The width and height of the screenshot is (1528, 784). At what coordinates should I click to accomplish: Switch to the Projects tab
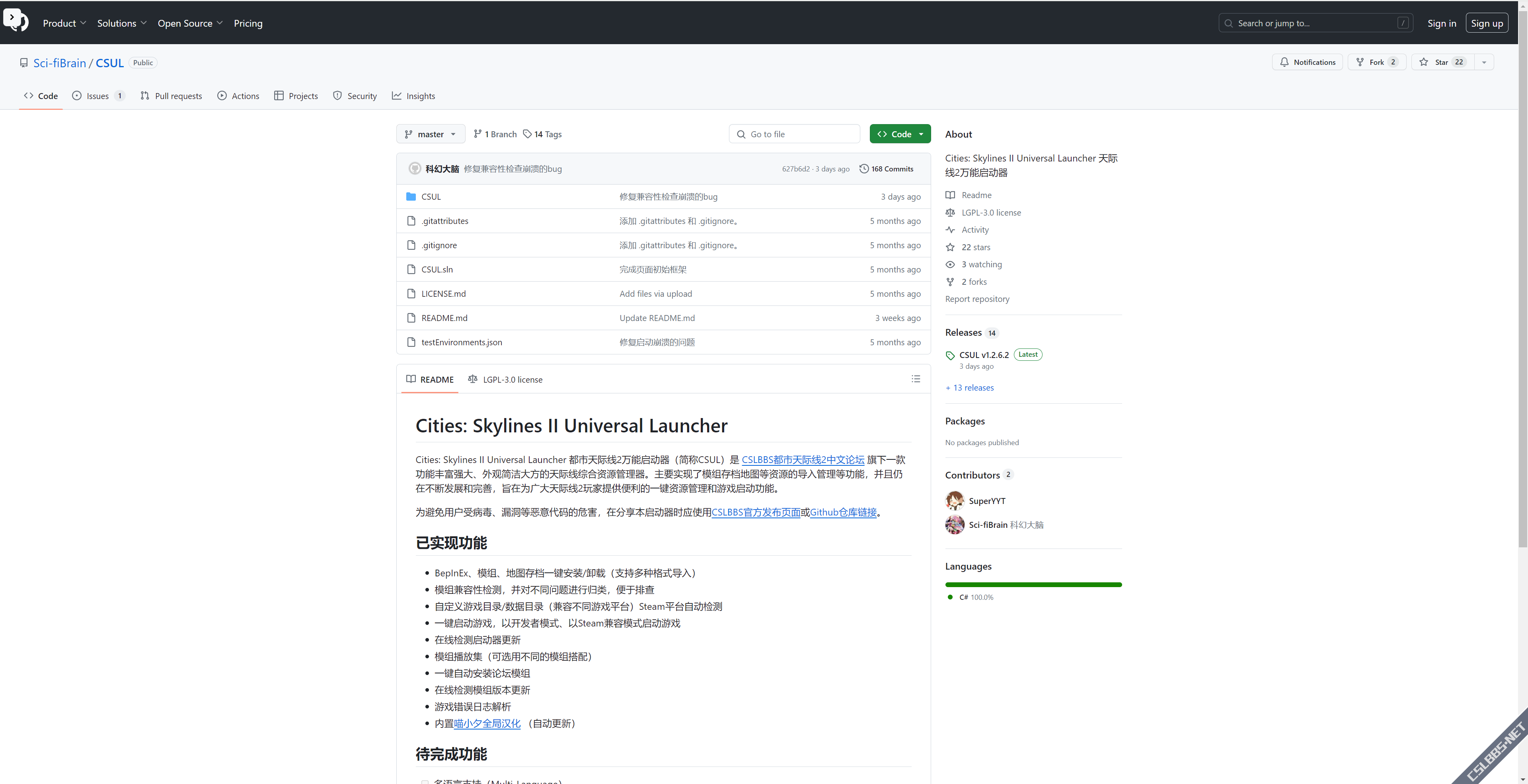296,96
